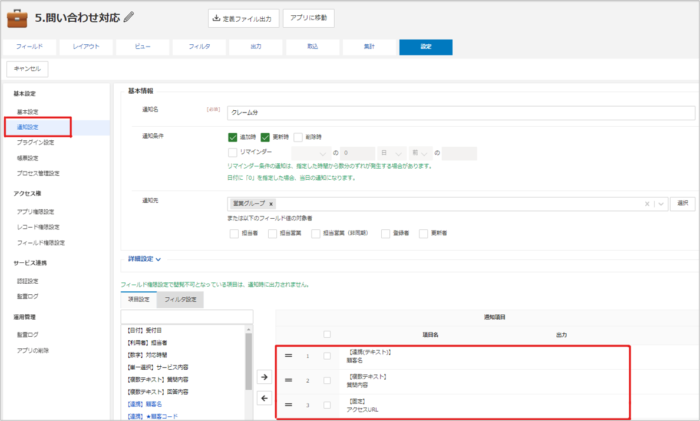
Task: Click the pencil edit icon beside app title
Action: (129, 17)
